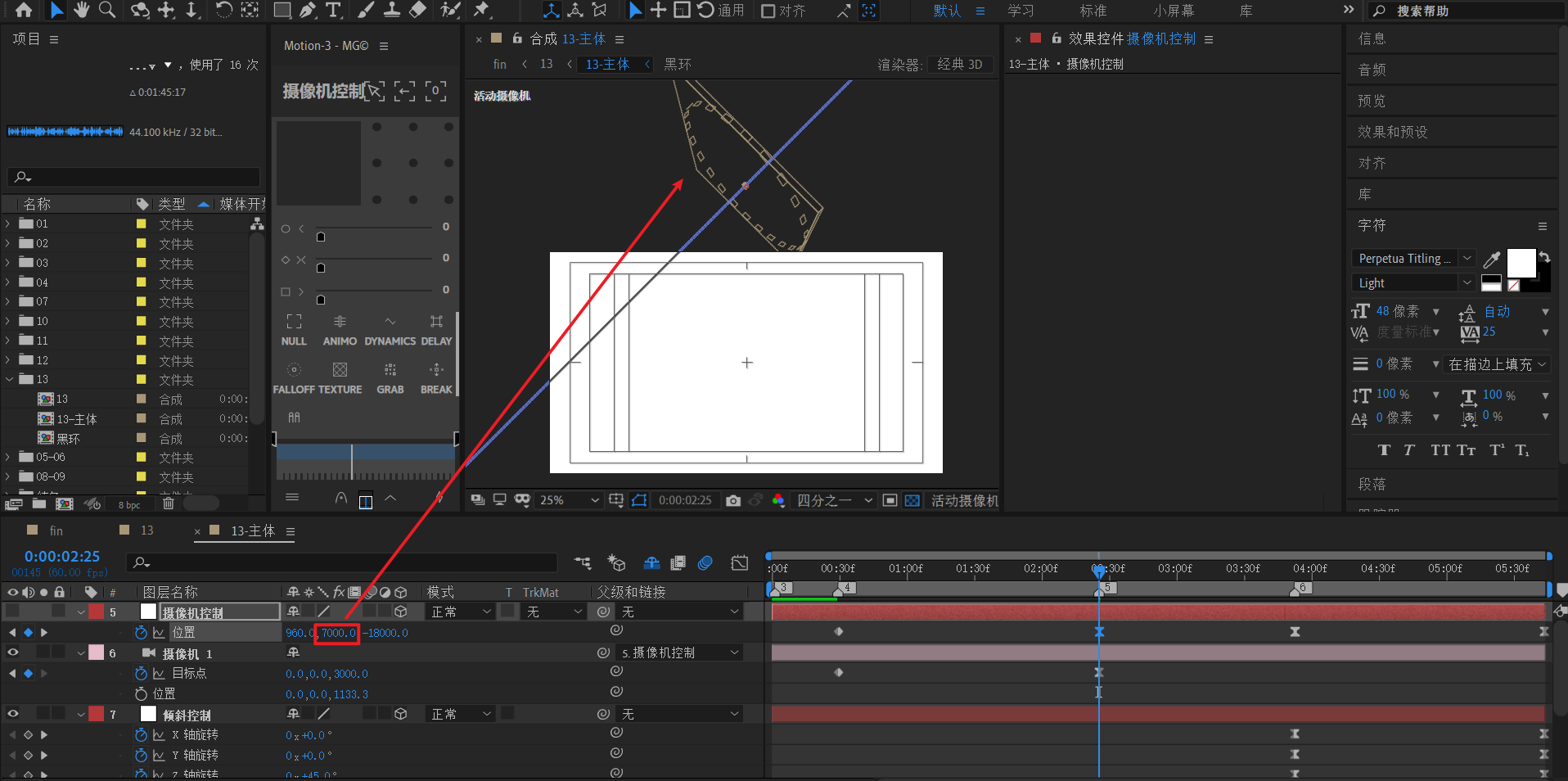The image size is (1568, 781).
Task: Switch to the 默认 workspace
Action: 947,11
